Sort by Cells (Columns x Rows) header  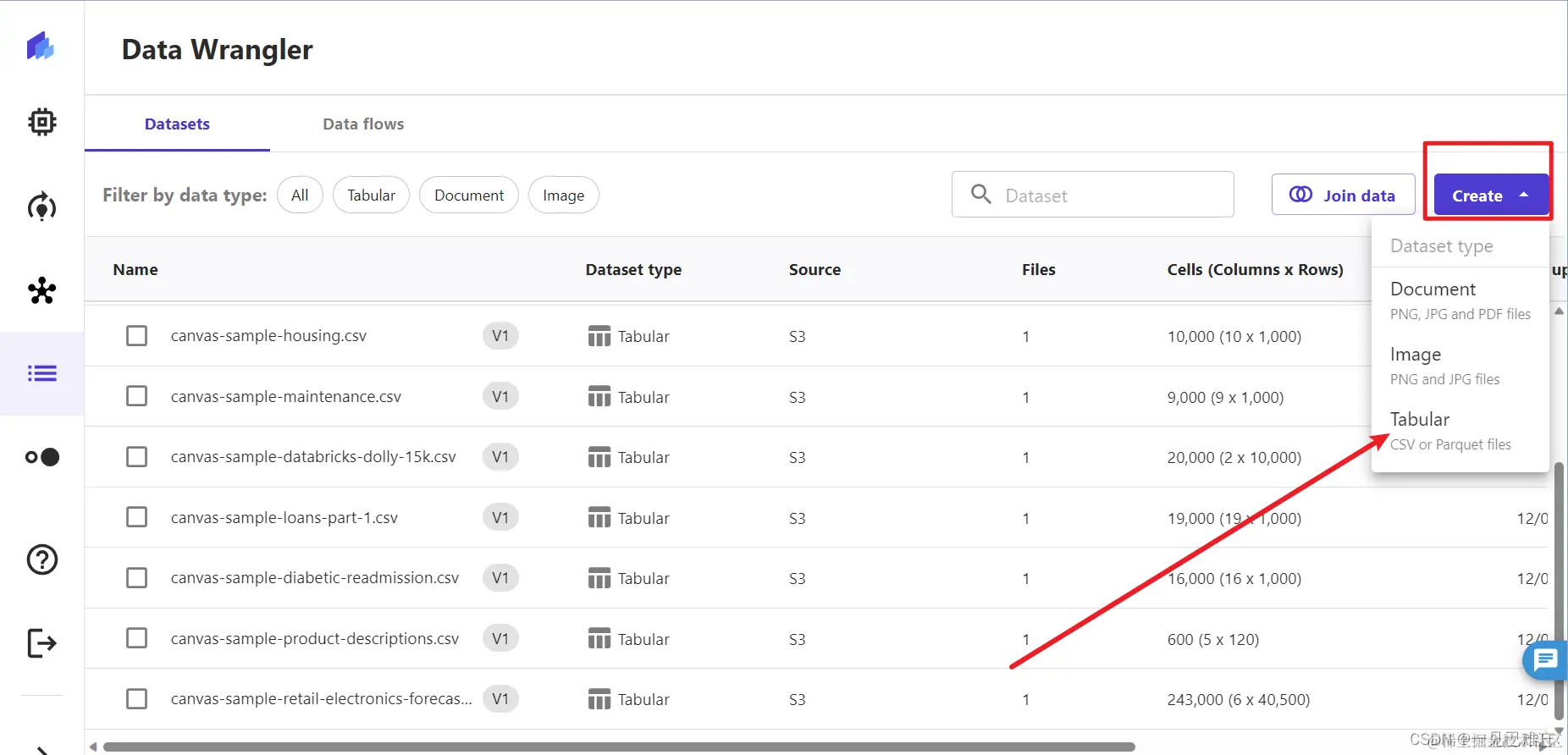click(1255, 269)
